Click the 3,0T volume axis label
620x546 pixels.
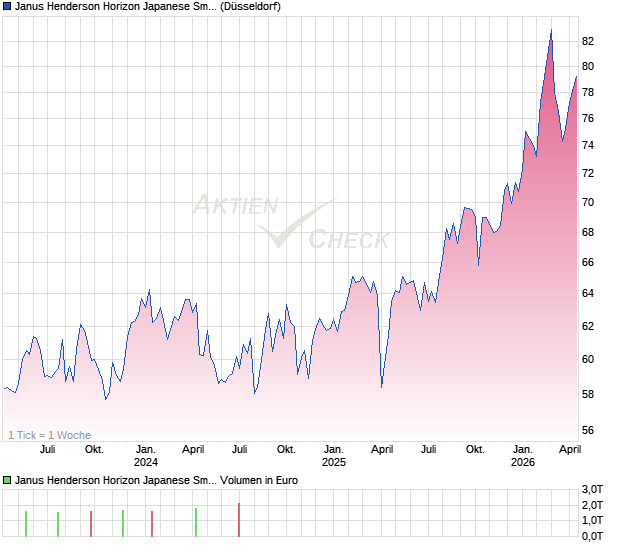pyautogui.click(x=592, y=488)
